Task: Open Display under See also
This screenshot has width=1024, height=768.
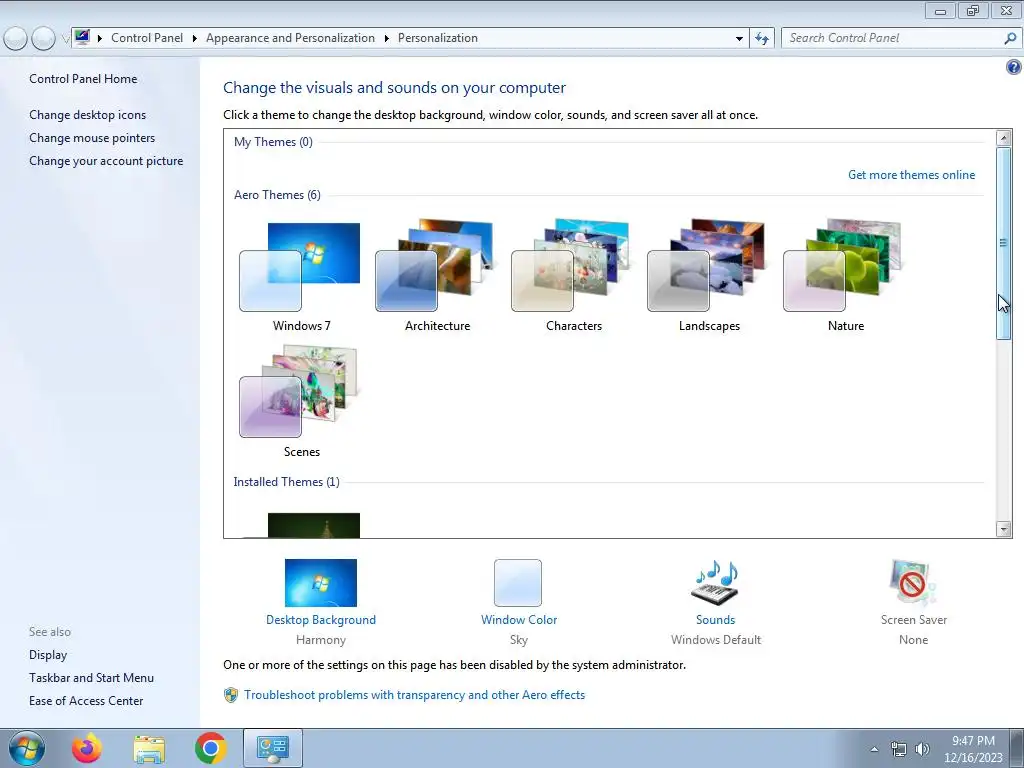Action: [x=48, y=655]
